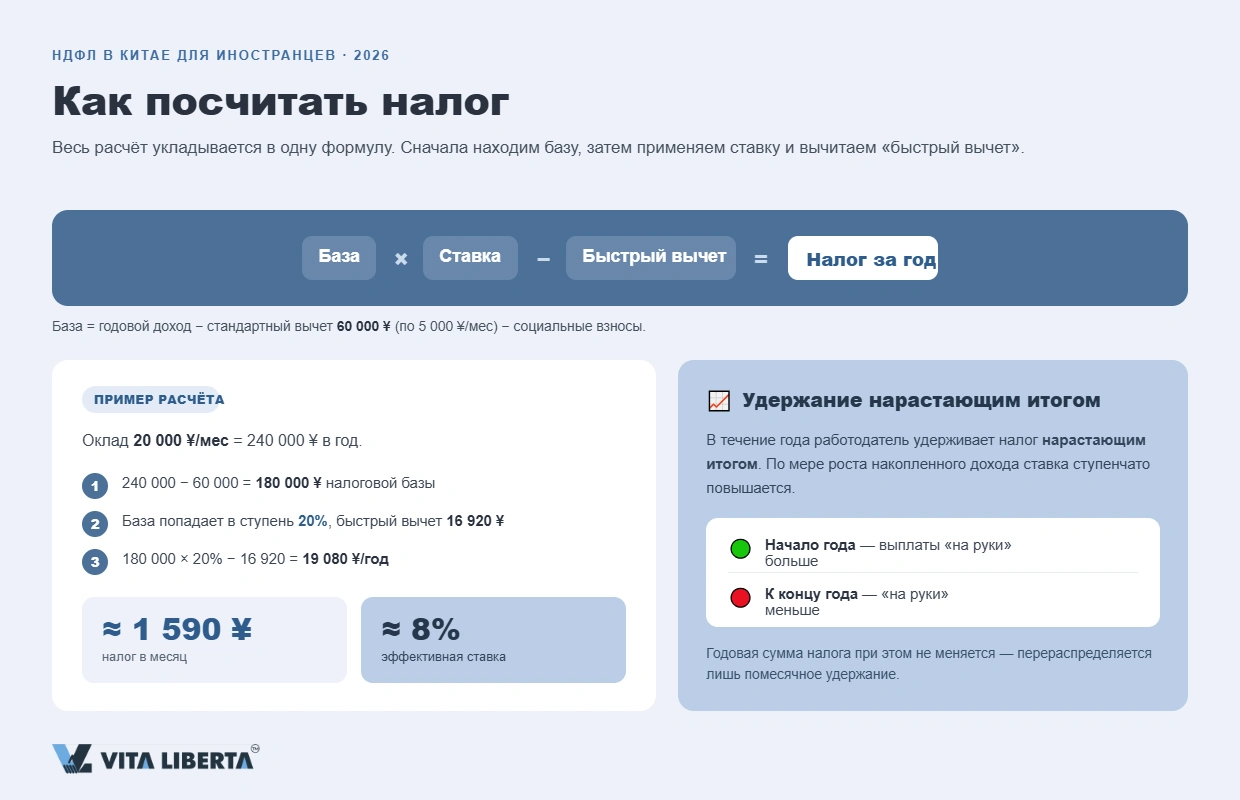Click the ≈ 1 590 ¥ monthly tax card
The width and height of the screenshot is (1240, 800).
(214, 640)
